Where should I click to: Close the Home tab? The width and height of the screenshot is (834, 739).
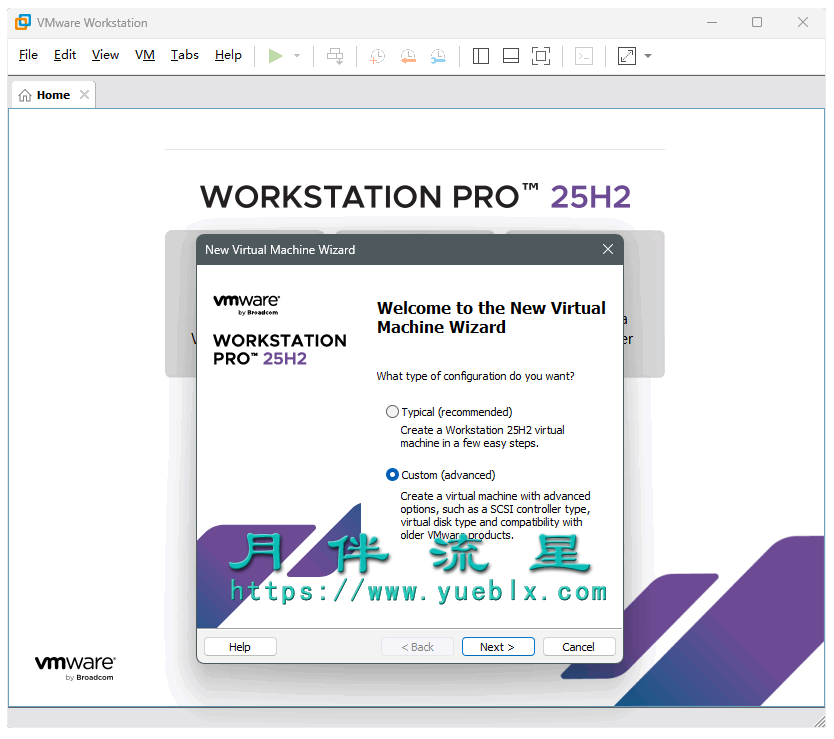click(x=84, y=95)
